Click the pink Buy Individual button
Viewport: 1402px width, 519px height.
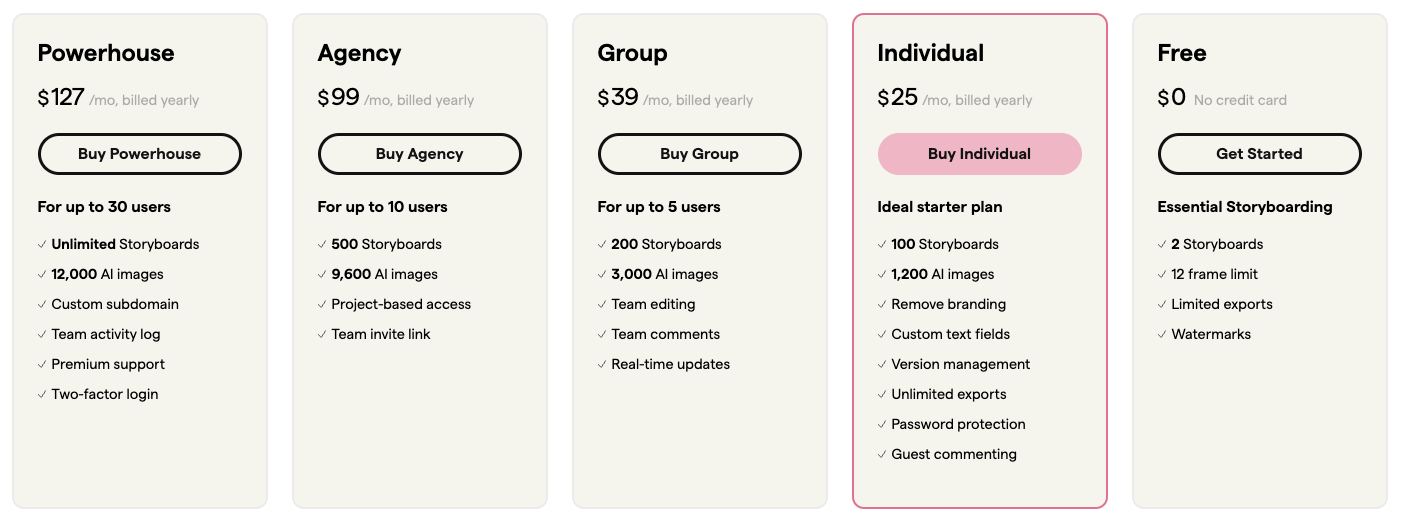pos(979,154)
